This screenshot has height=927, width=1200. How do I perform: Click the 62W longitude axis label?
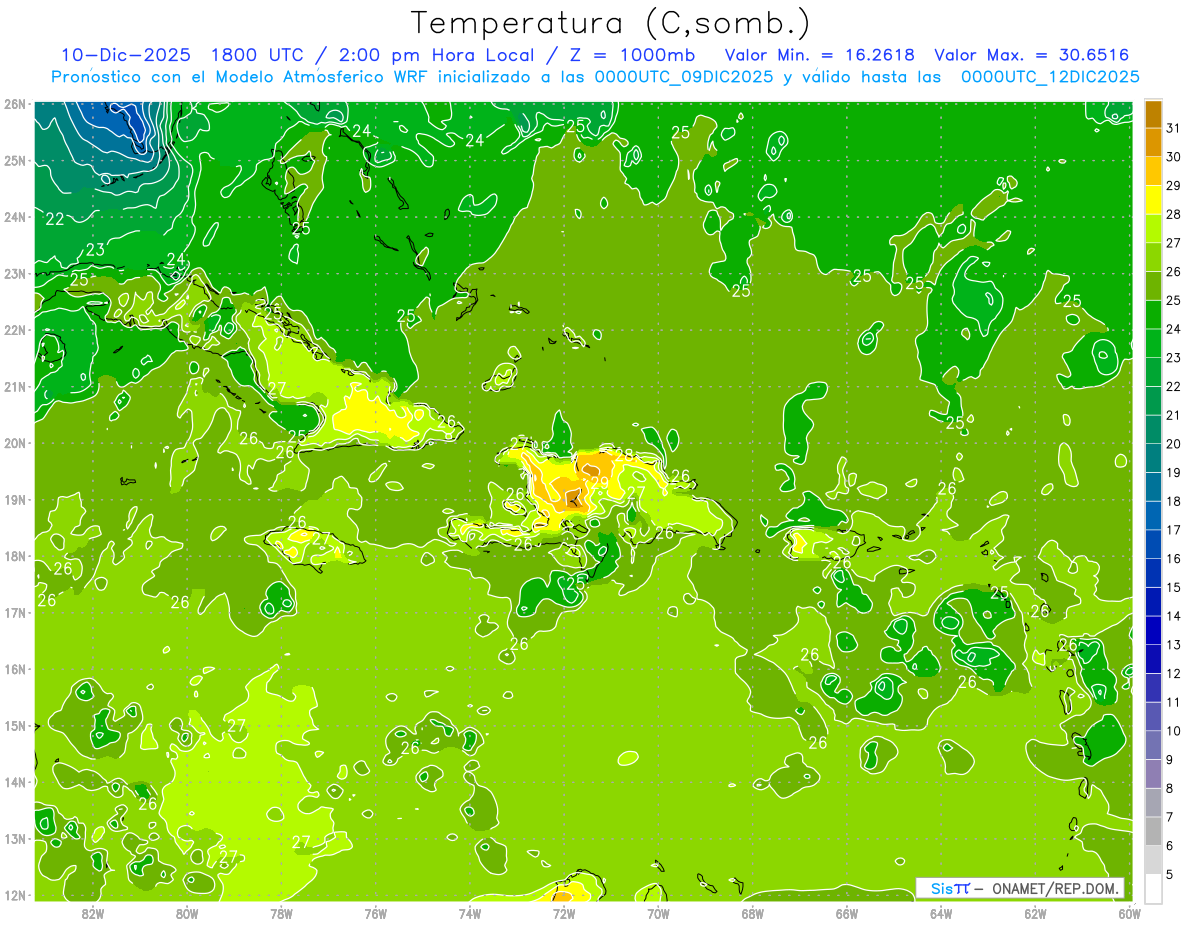pos(1035,912)
